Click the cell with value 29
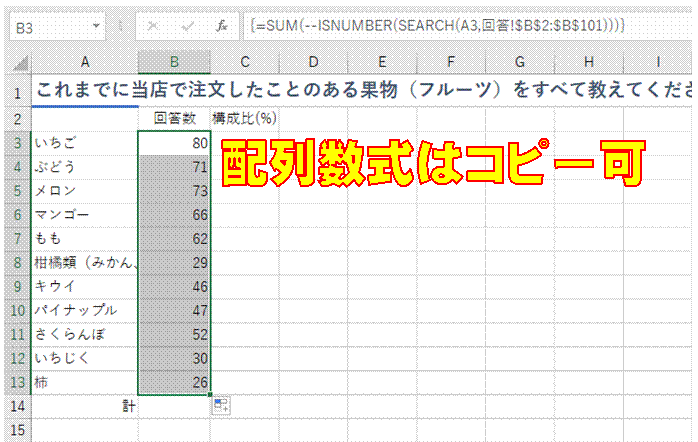698x442 pixels. pyautogui.click(x=174, y=263)
